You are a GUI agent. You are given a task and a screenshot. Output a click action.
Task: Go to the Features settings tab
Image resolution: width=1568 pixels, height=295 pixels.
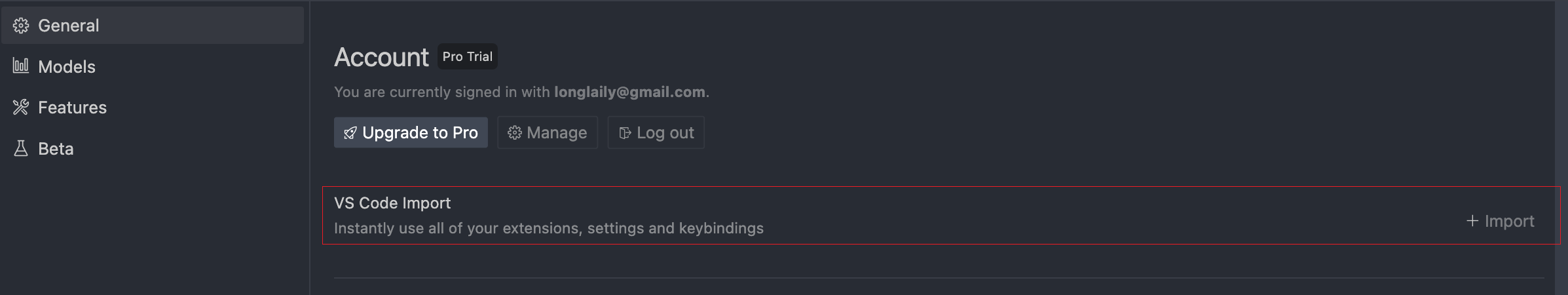click(153, 108)
